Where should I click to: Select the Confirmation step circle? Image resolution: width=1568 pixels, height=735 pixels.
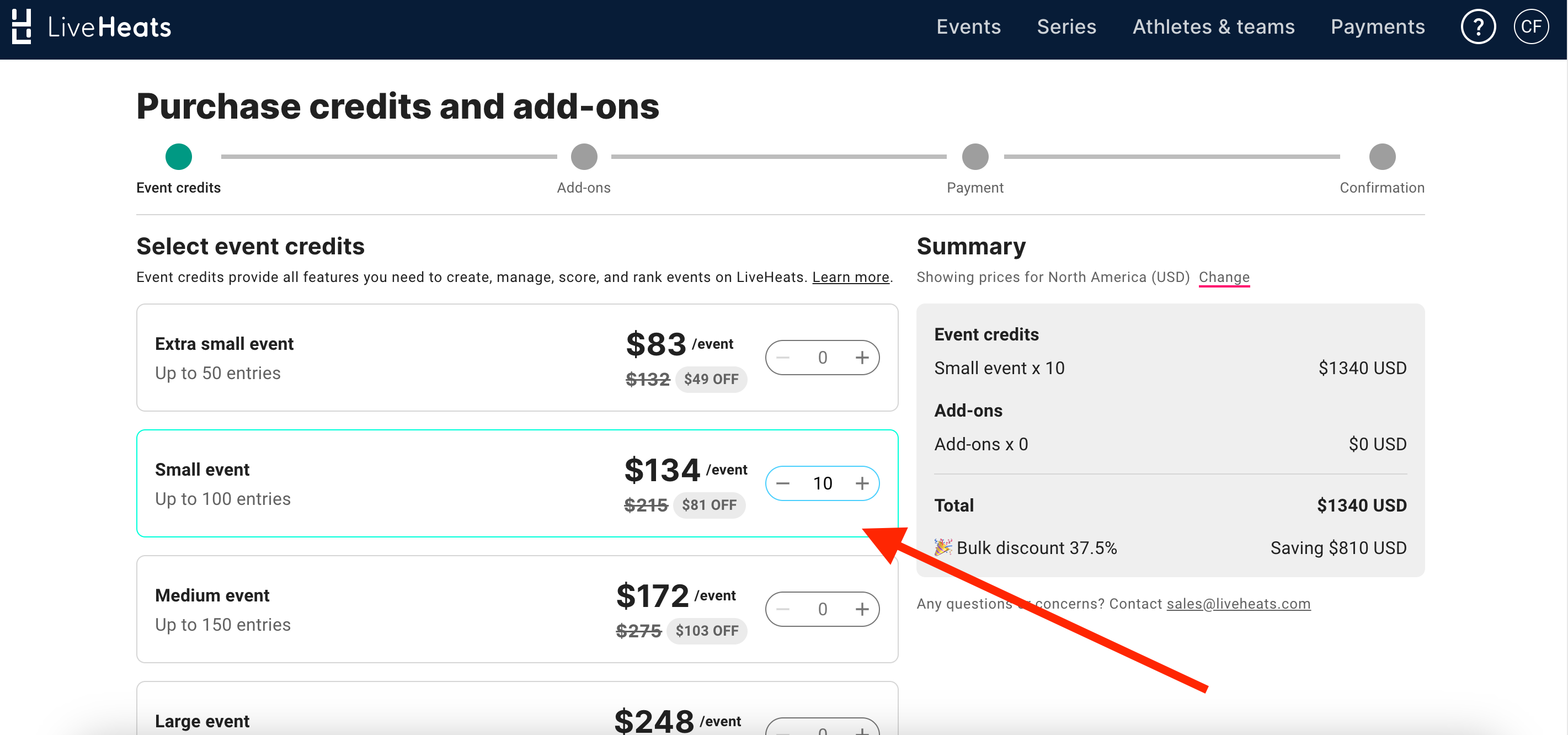pos(1382,157)
